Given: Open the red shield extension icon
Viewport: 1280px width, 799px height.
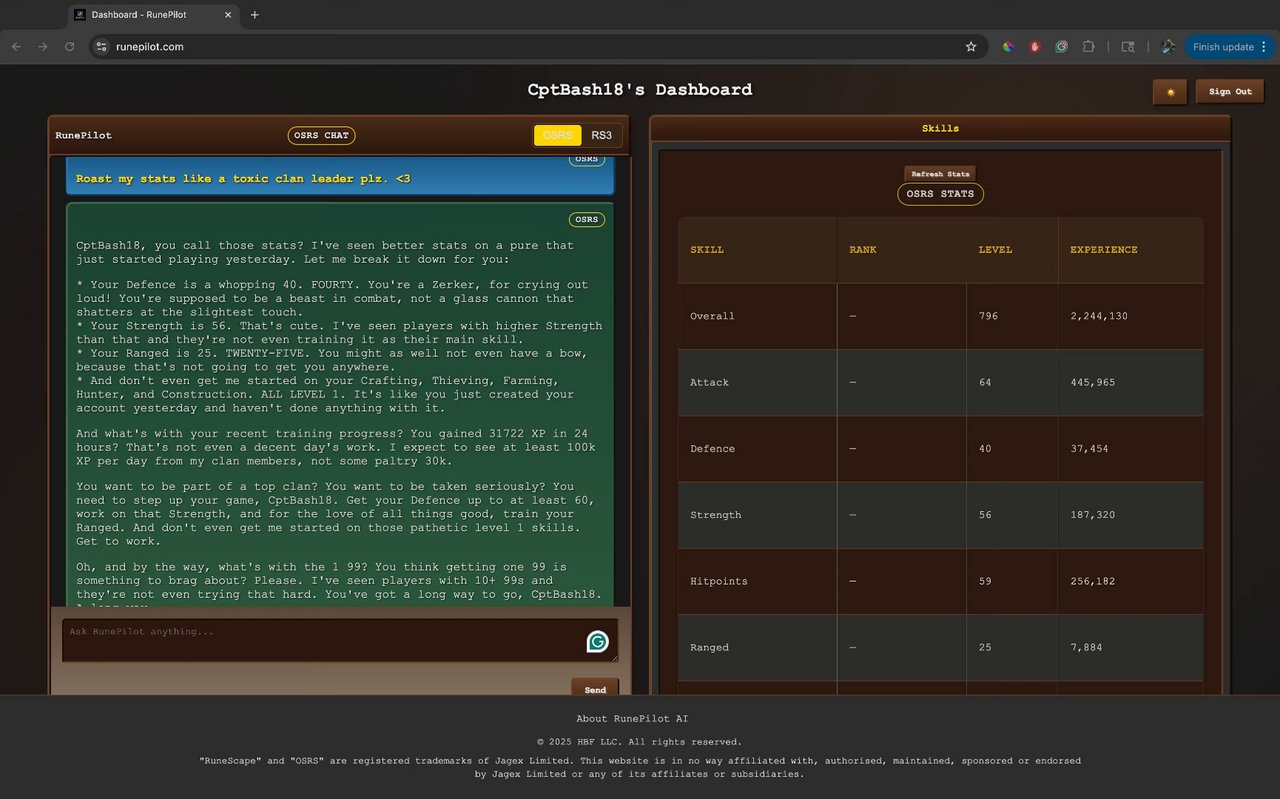Looking at the screenshot, I should pyautogui.click(x=1035, y=47).
